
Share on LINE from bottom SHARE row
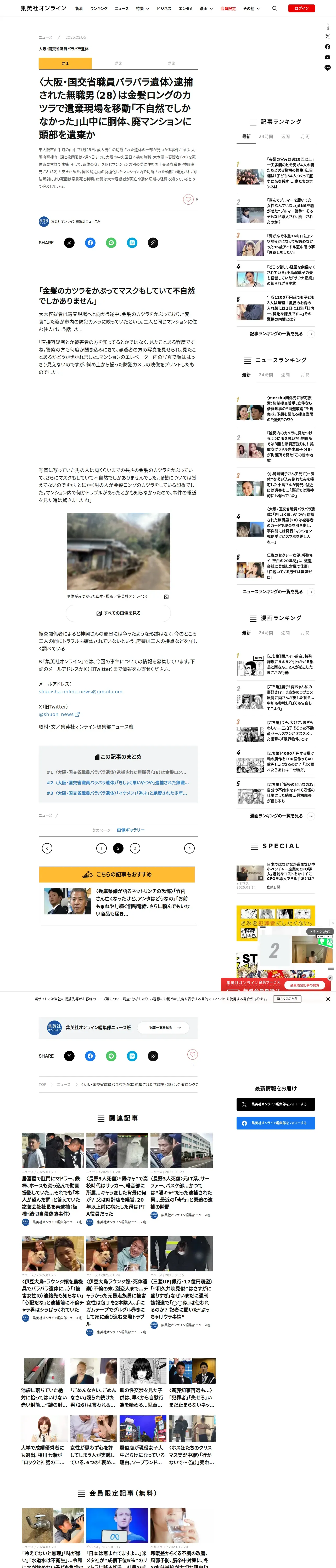[x=111, y=1056]
